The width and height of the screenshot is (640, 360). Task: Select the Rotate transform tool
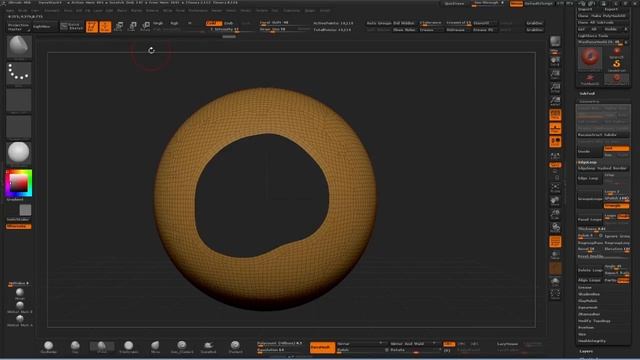click(x=145, y=27)
